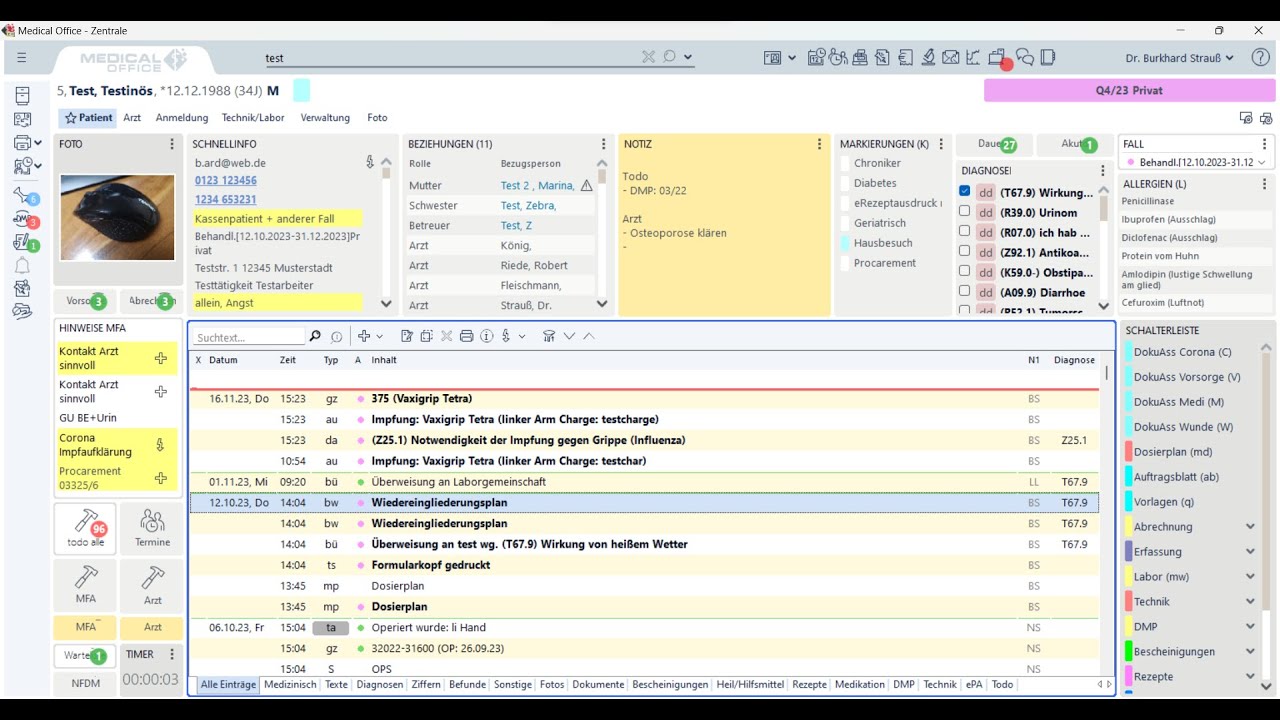Open FOTO panel three-dot menu

(x=172, y=144)
